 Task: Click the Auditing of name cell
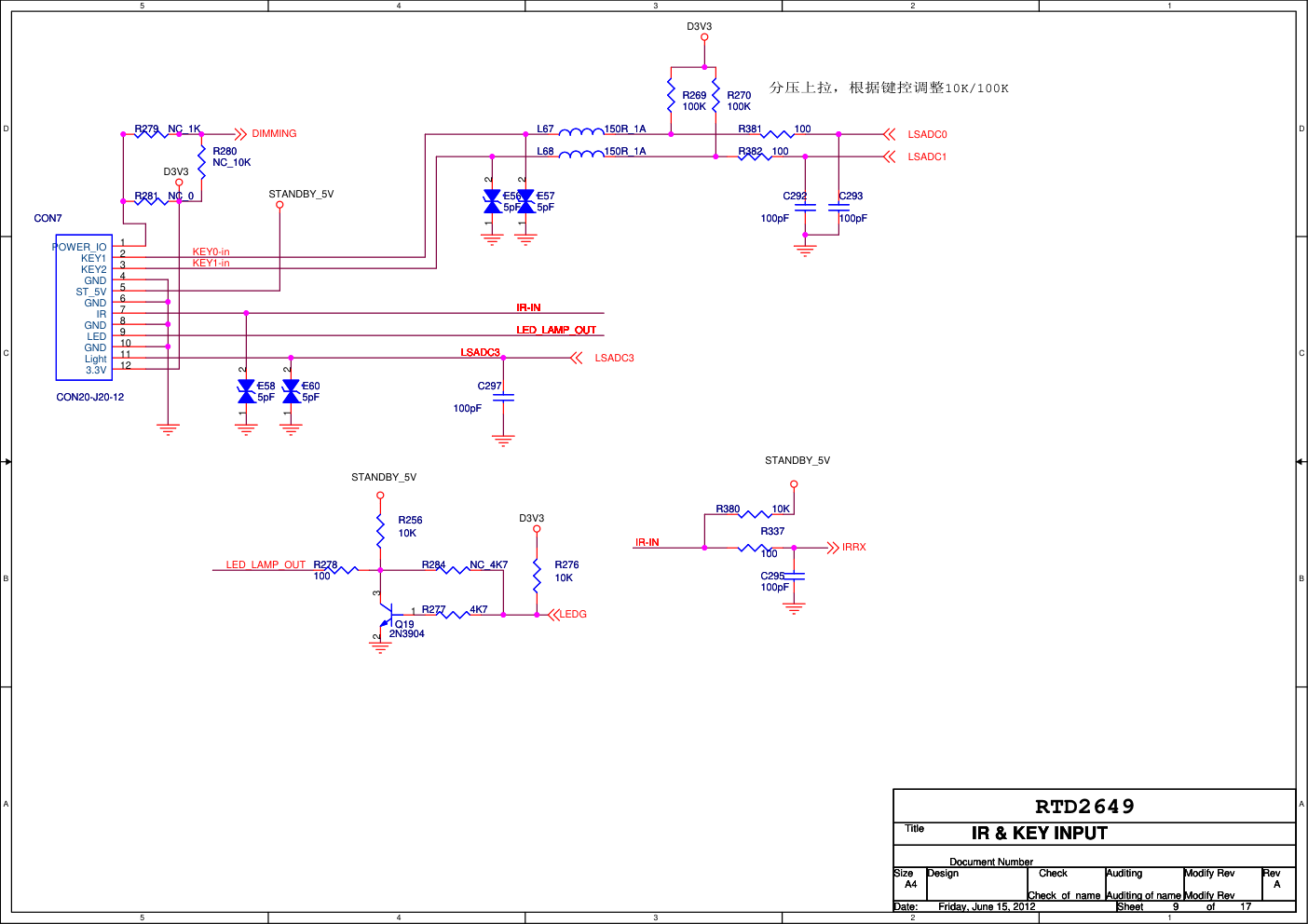1144,895
